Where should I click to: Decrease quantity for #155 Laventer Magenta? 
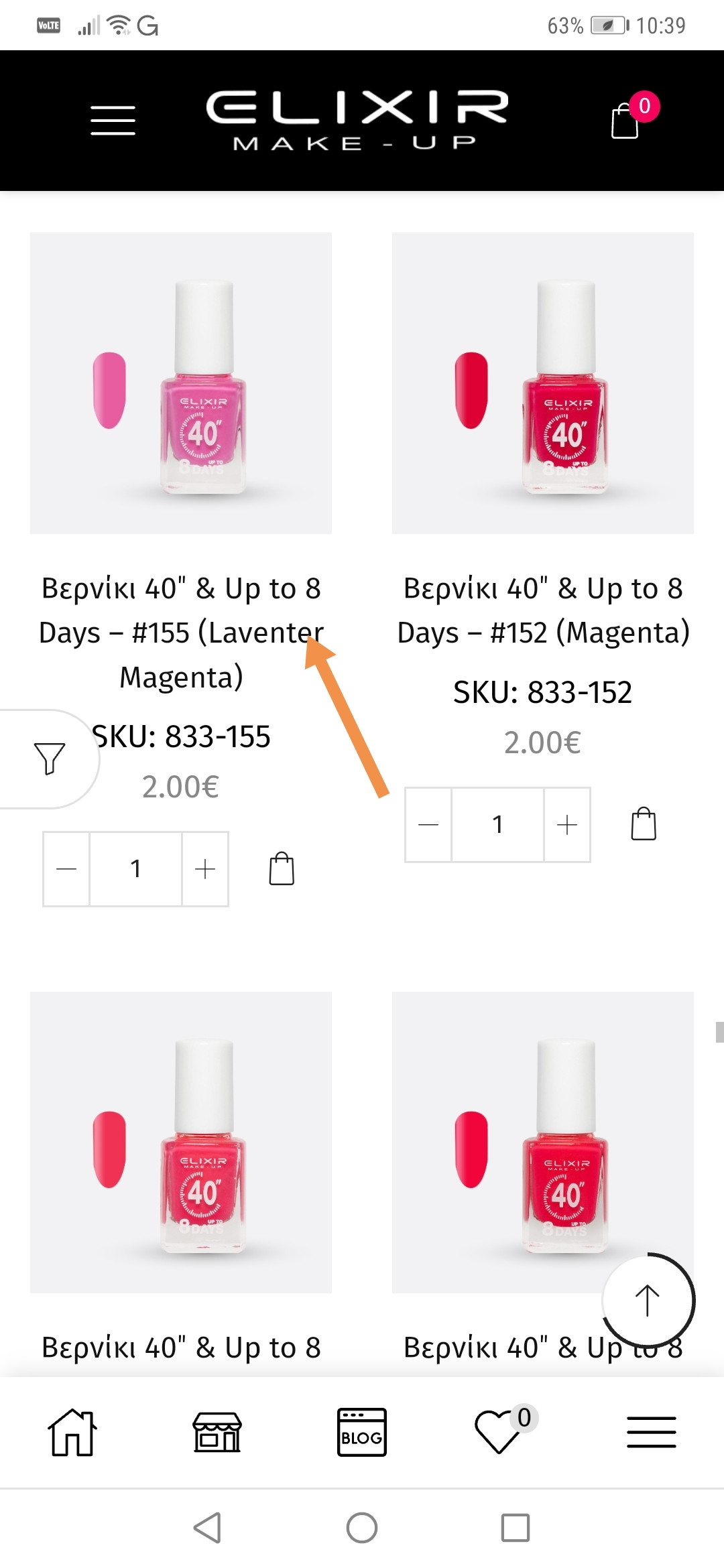click(66, 869)
